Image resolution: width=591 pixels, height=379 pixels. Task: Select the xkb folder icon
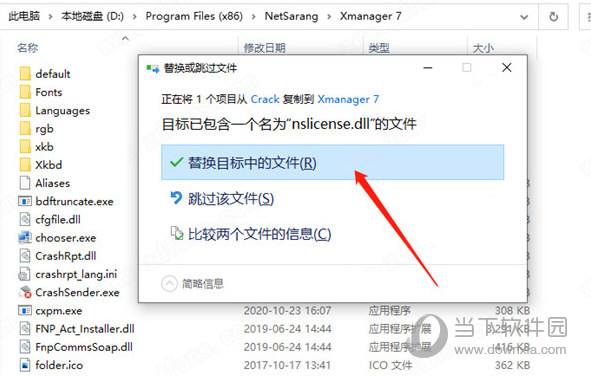(25, 147)
